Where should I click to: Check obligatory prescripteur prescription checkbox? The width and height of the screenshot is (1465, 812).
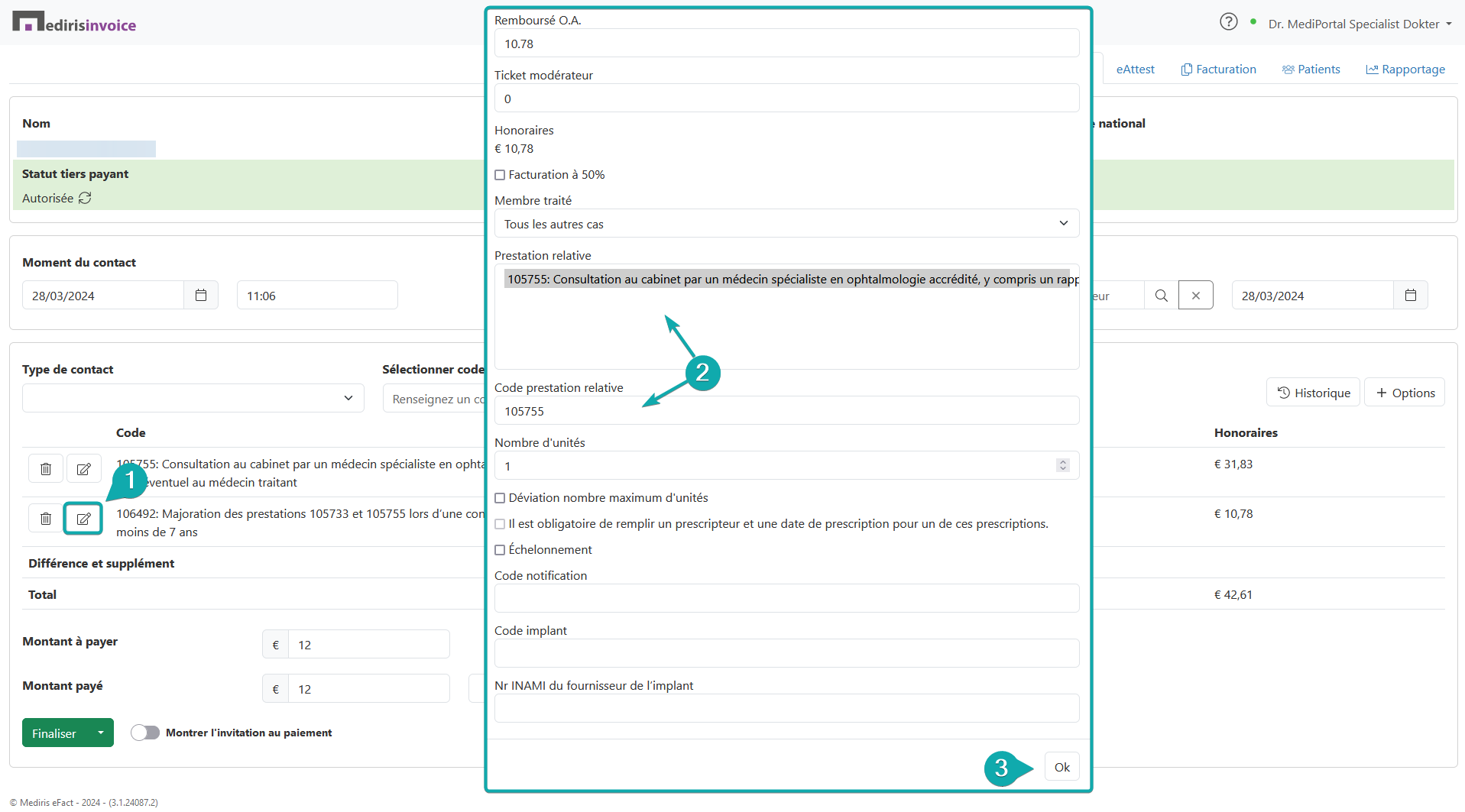500,524
